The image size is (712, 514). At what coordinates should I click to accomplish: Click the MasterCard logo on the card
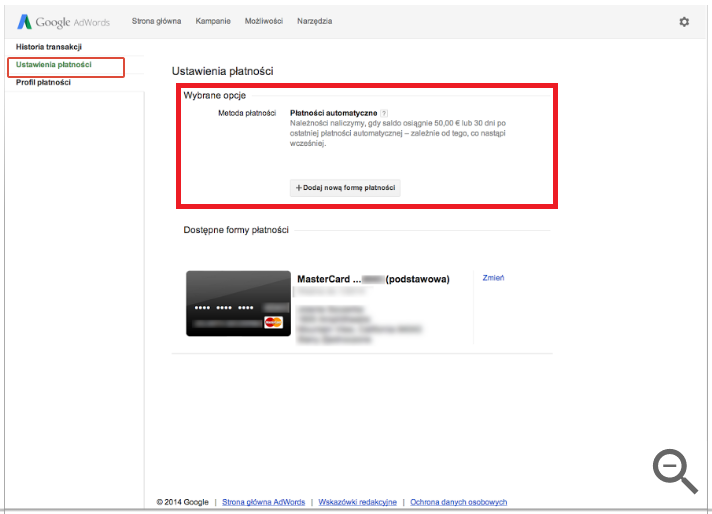pyautogui.click(x=273, y=322)
